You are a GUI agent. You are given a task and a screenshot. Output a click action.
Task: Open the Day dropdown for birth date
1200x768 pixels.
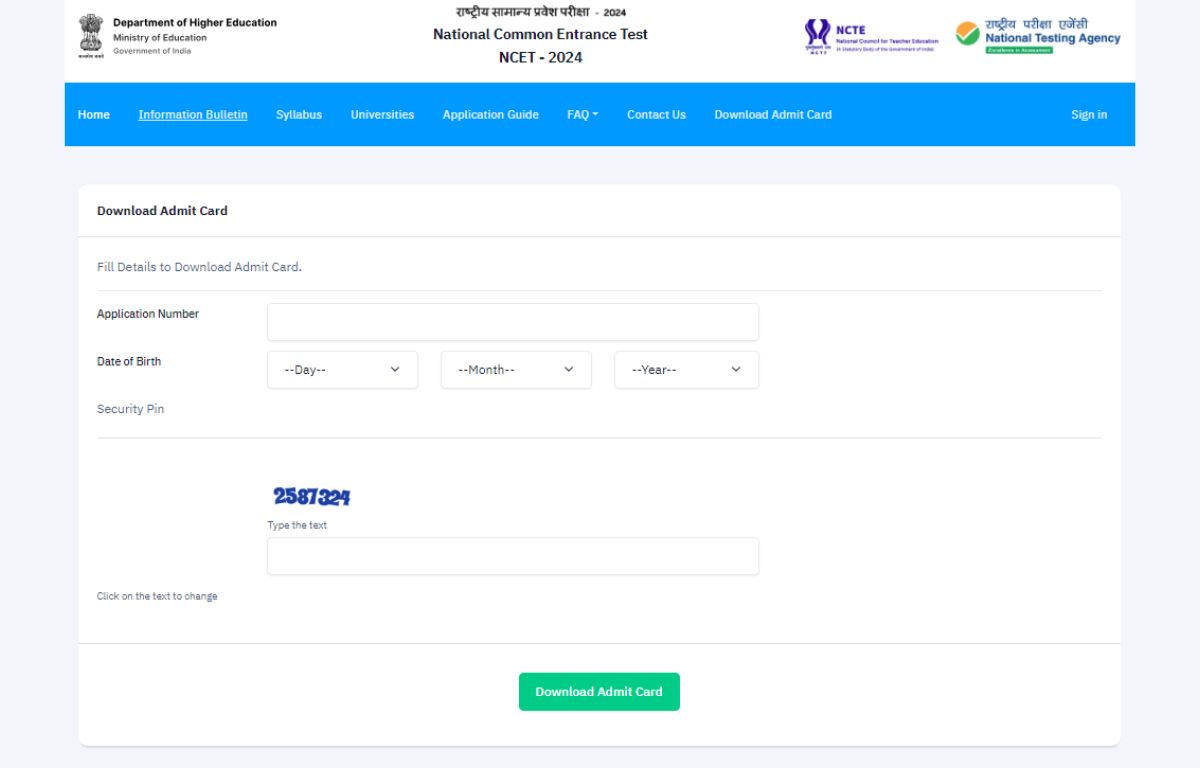(x=342, y=370)
